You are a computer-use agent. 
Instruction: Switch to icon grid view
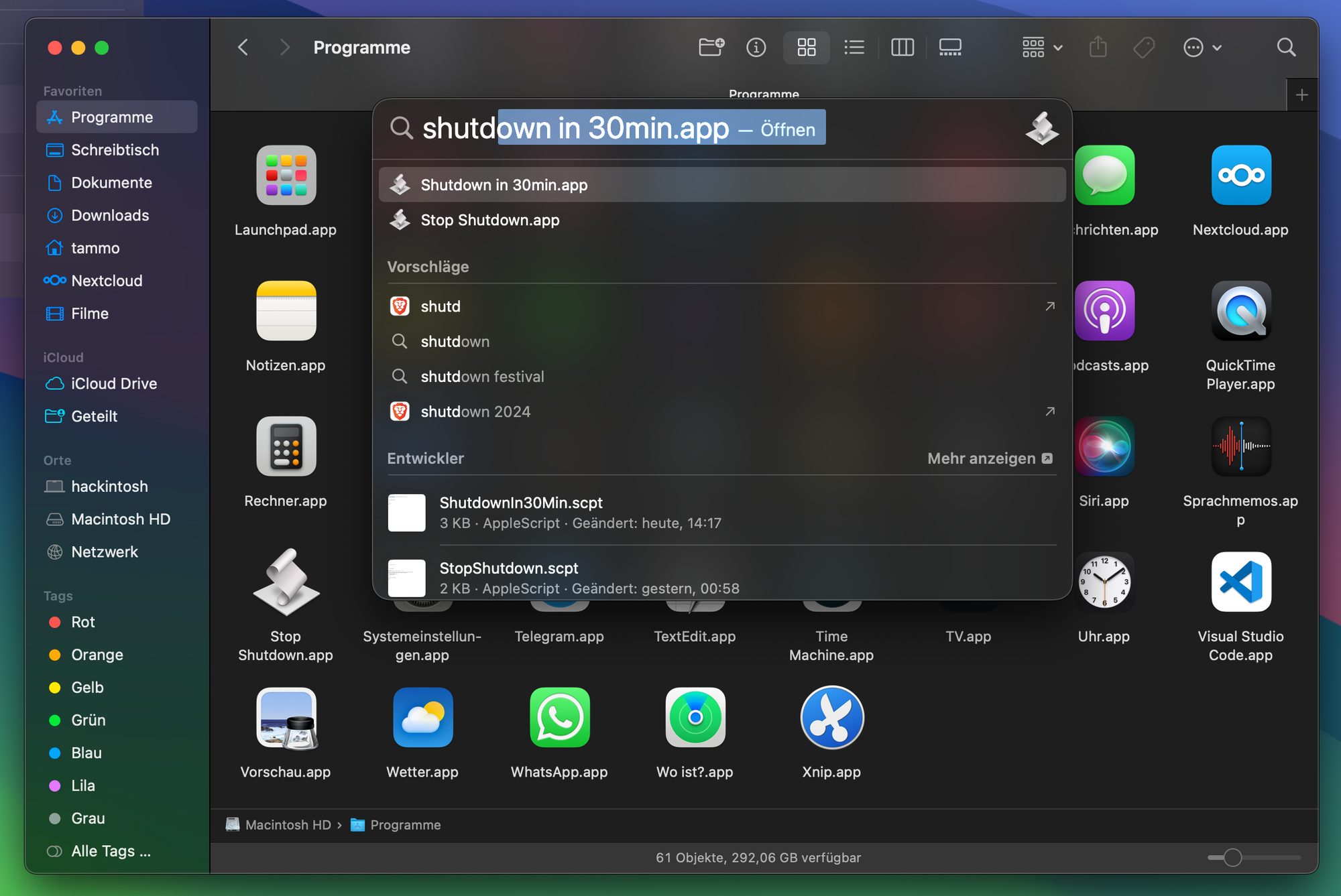click(x=806, y=48)
